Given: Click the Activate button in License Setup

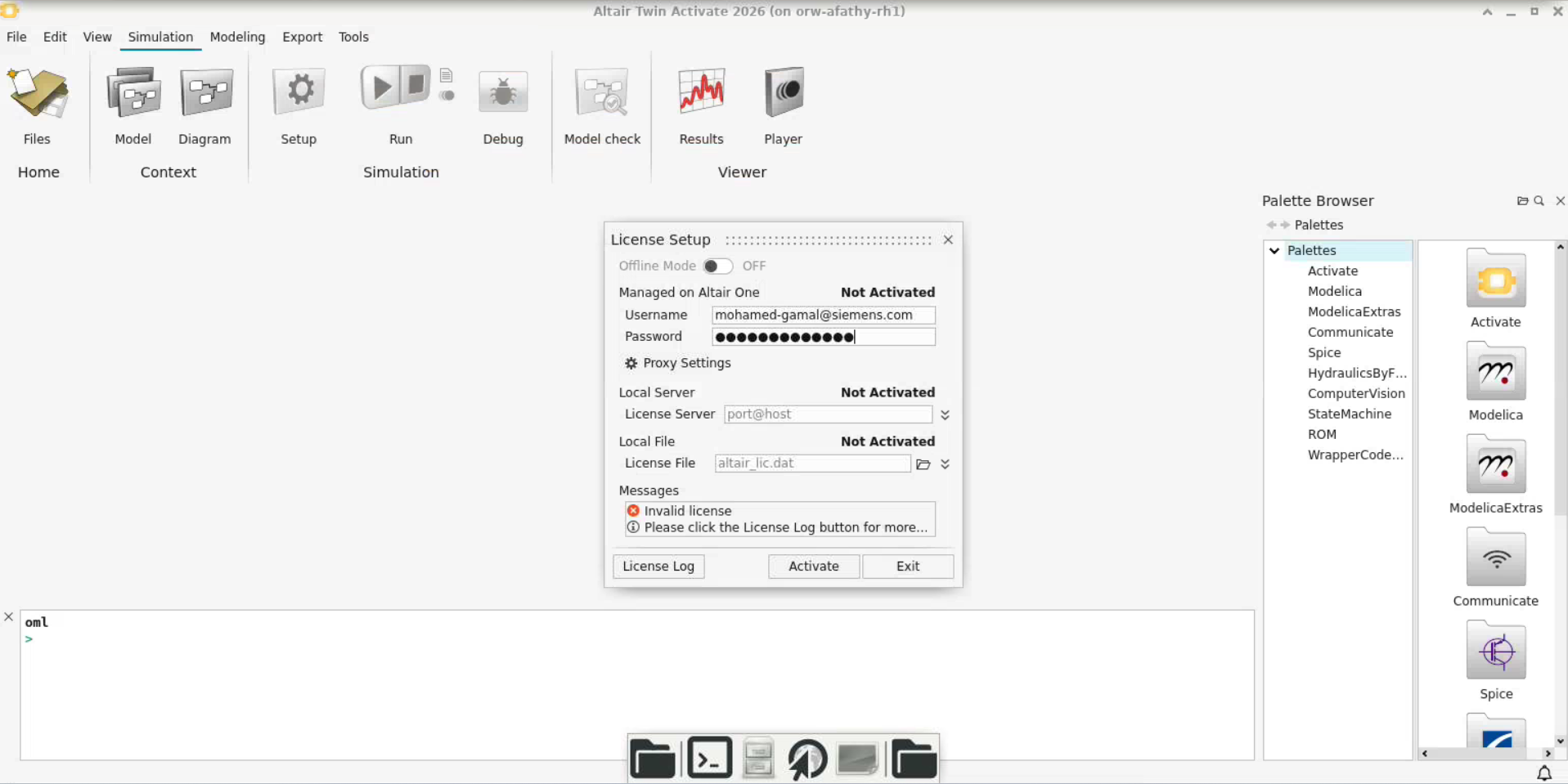Looking at the screenshot, I should [x=814, y=567].
